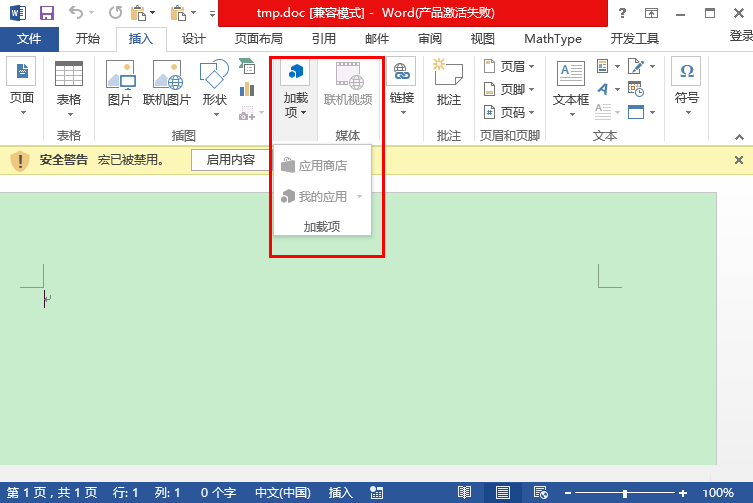
Task: Open the Shapes (形状) gallery
Action: click(x=214, y=88)
